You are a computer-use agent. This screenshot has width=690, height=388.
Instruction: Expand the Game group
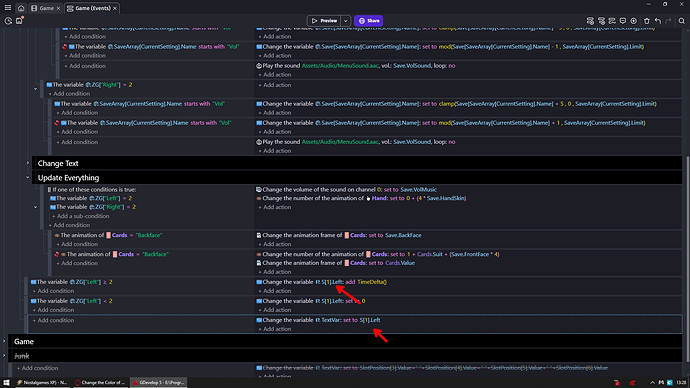coord(4,341)
